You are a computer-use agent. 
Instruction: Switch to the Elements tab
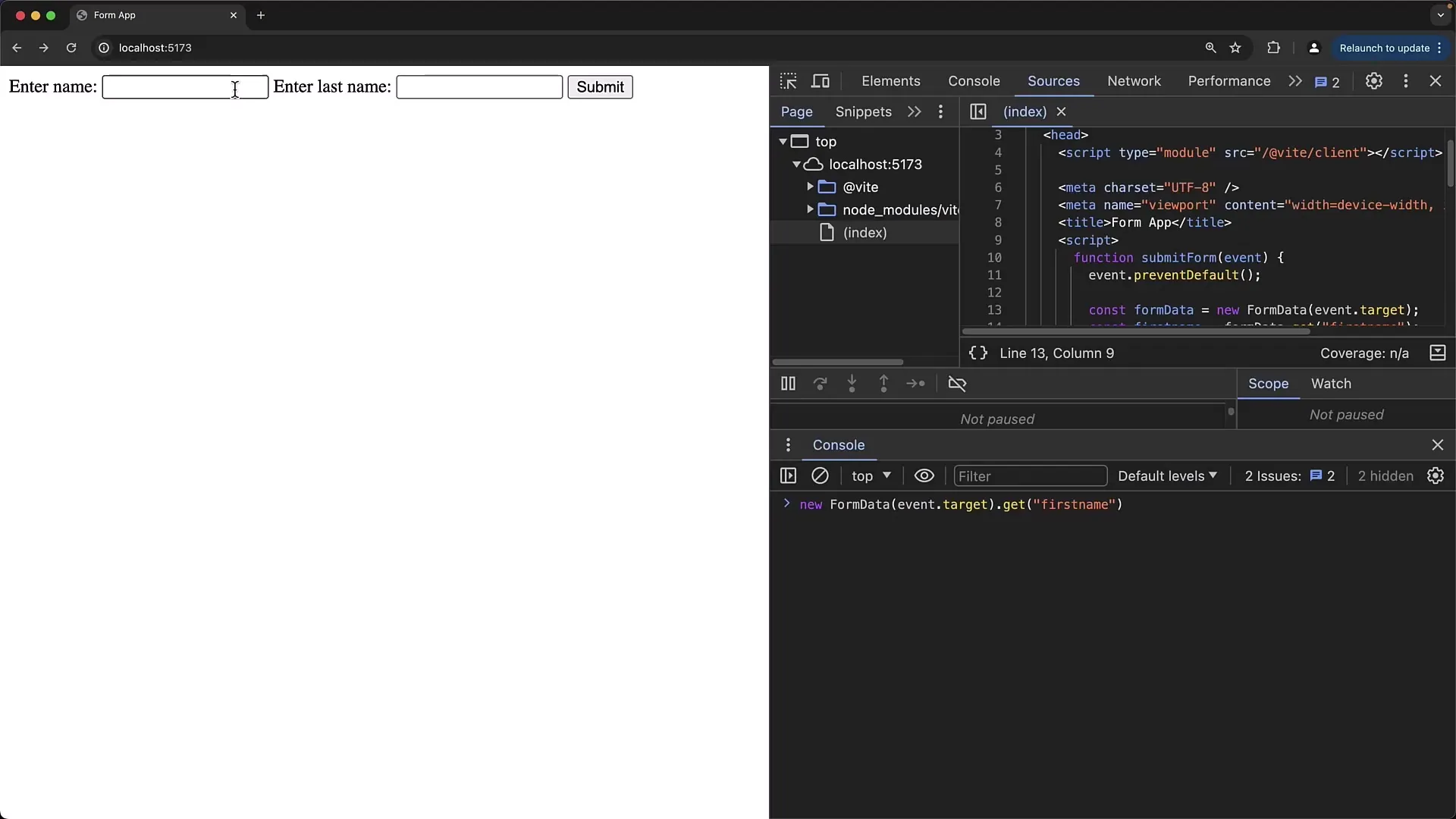[890, 81]
